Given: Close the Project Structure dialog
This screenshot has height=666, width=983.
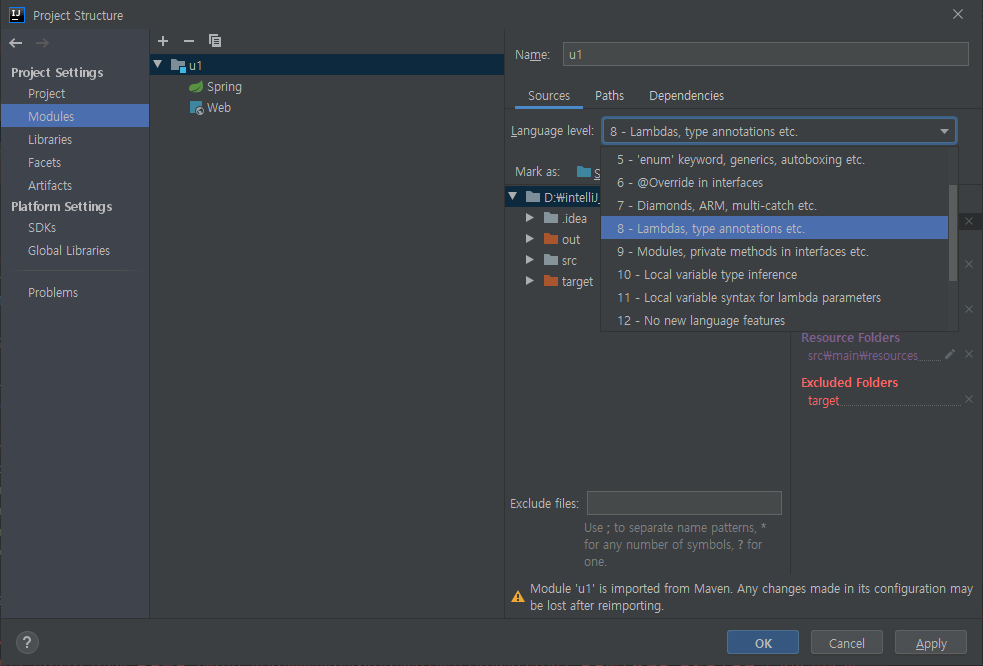Looking at the screenshot, I should click(958, 14).
